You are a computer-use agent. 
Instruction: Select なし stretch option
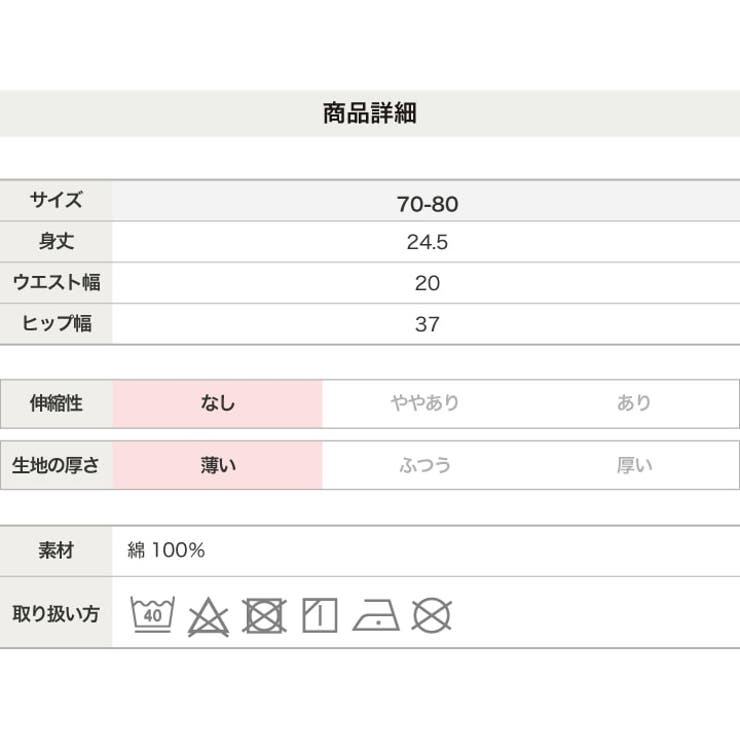tap(218, 404)
